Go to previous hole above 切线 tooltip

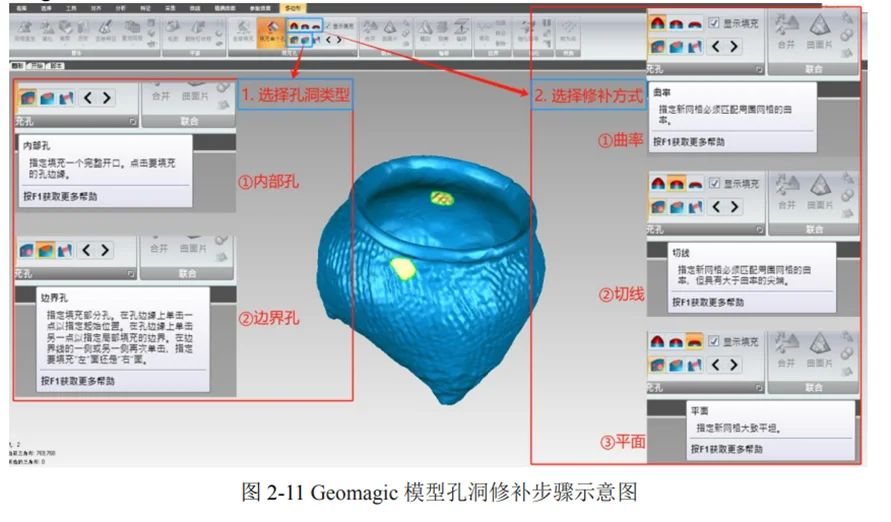tap(716, 207)
